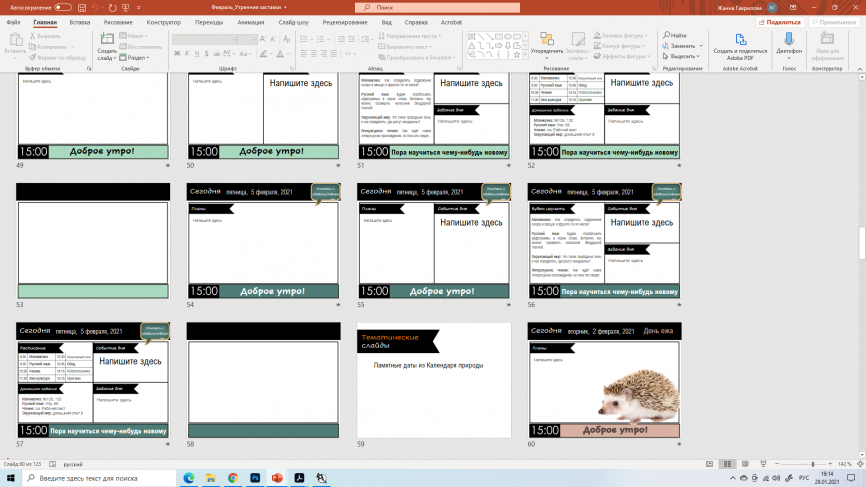Viewport: 866px width, 487px height.
Task: Open the Insert (Вставка) ribbon tab
Action: [x=80, y=21]
